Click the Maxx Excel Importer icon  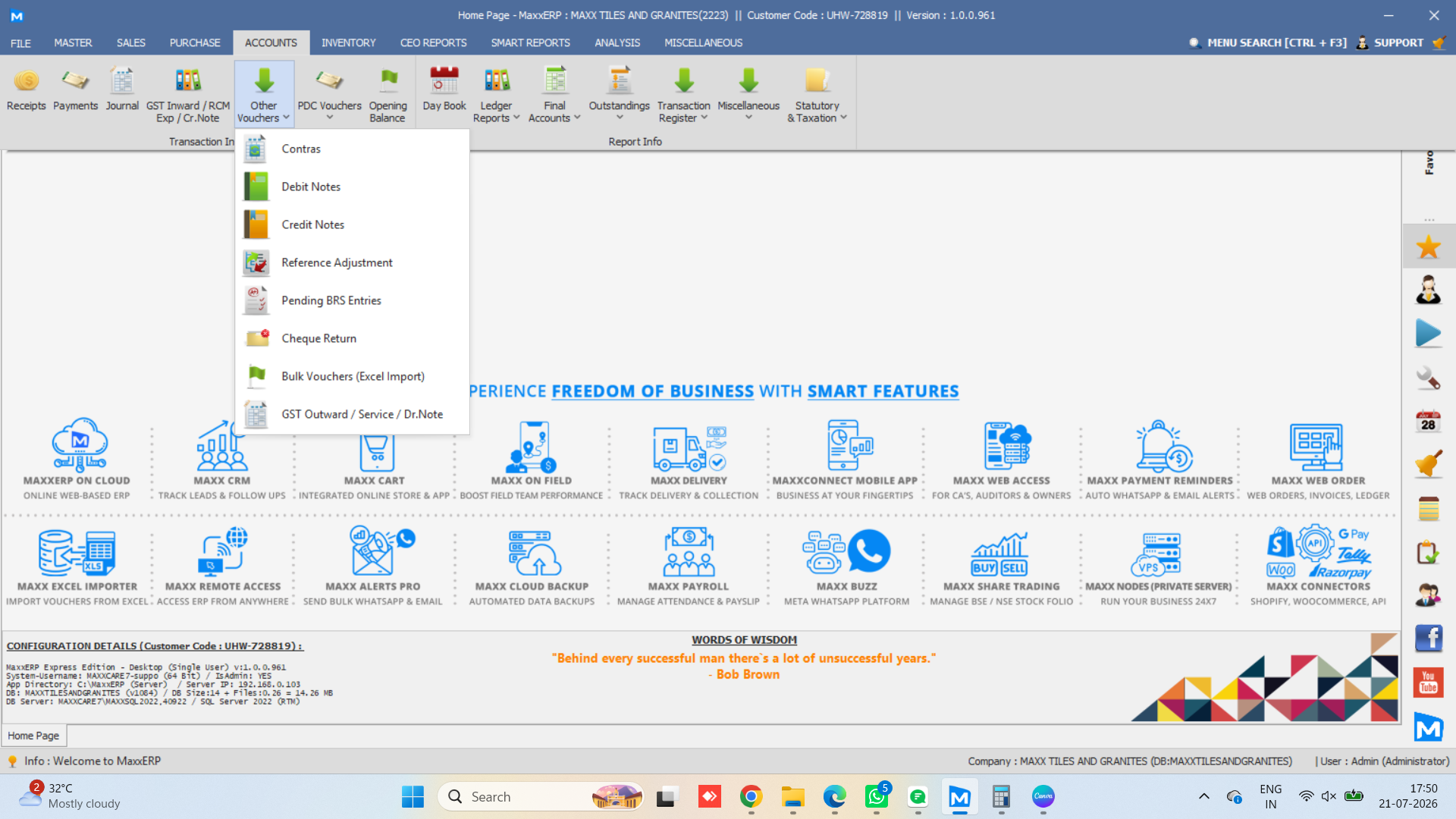pos(77,552)
